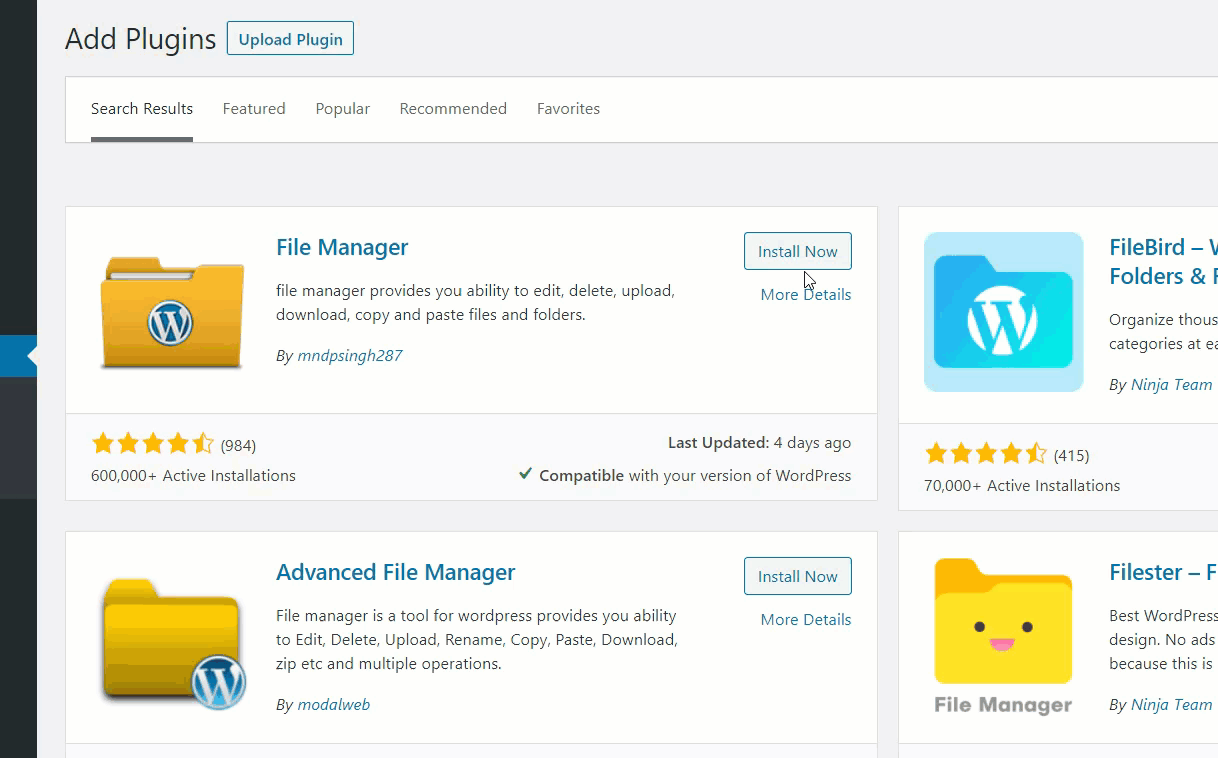Click the 'Last Updated: 4 days ago' text
The width and height of the screenshot is (1218, 758).
[760, 442]
